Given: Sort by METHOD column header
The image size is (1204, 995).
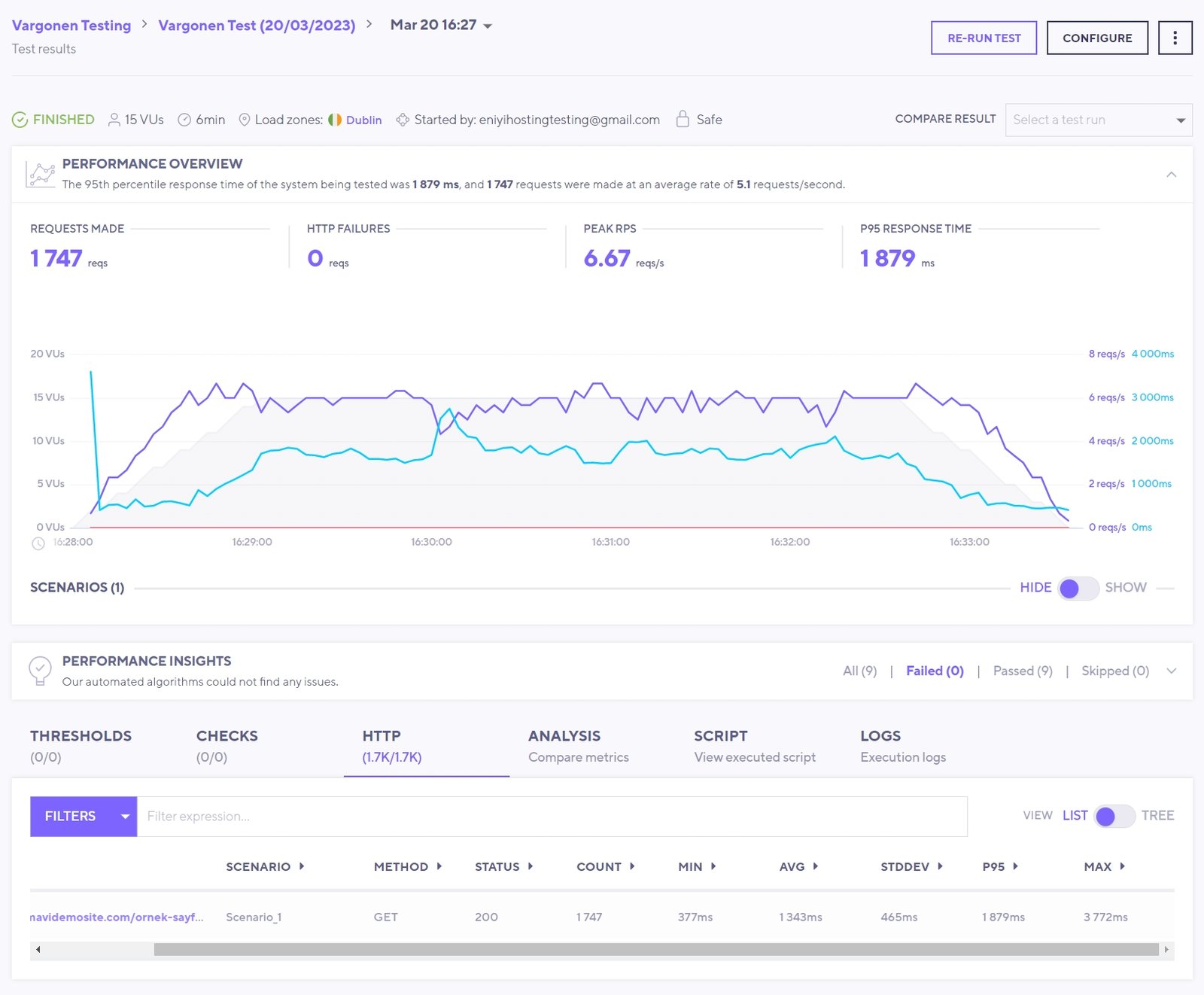Looking at the screenshot, I should click(407, 866).
